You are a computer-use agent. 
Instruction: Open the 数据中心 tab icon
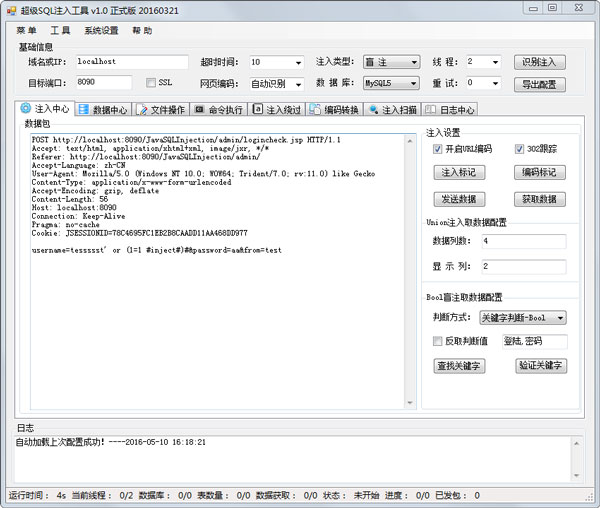pyautogui.click(x=84, y=109)
